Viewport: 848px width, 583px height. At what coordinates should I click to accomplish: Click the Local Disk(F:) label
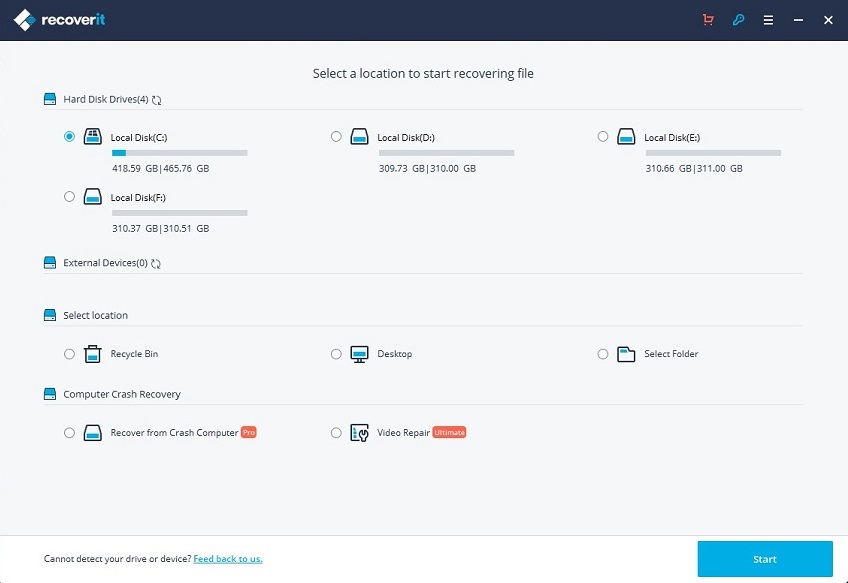[x=138, y=197]
